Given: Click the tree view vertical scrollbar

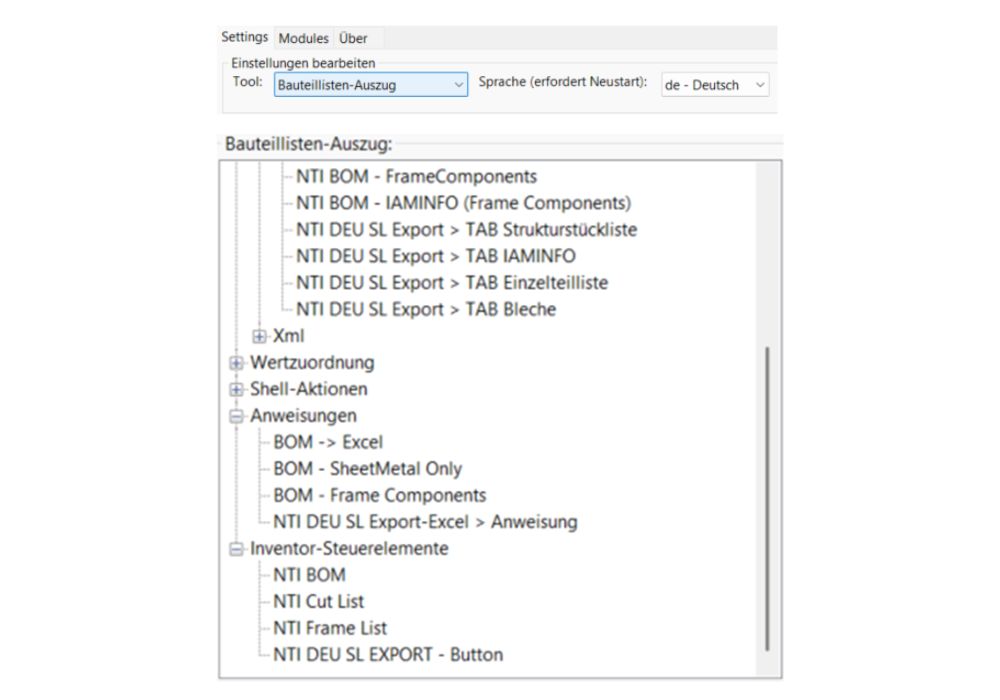Looking at the screenshot, I should tap(767, 500).
